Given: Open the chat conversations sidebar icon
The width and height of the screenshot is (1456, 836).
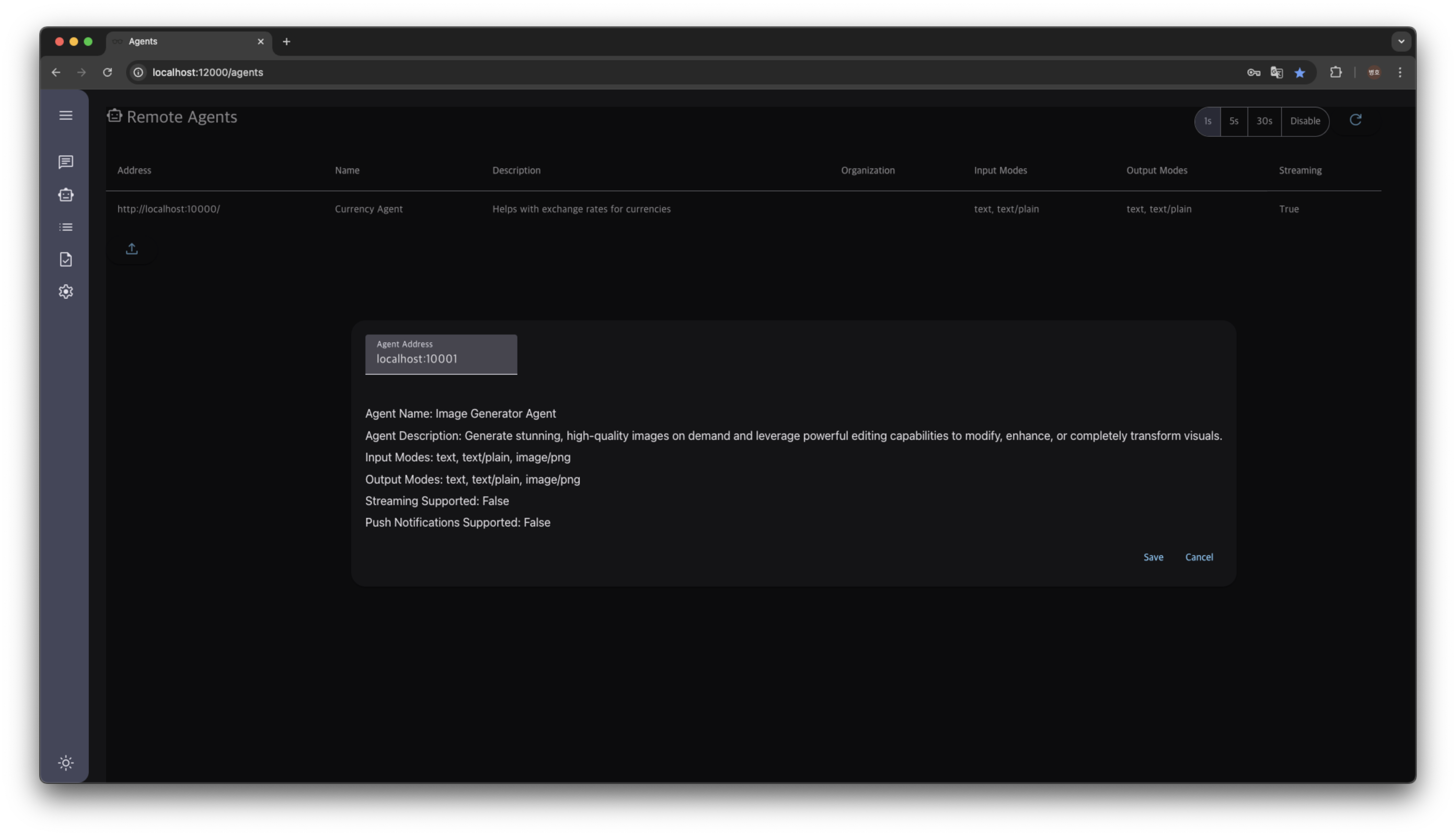Looking at the screenshot, I should (x=66, y=162).
